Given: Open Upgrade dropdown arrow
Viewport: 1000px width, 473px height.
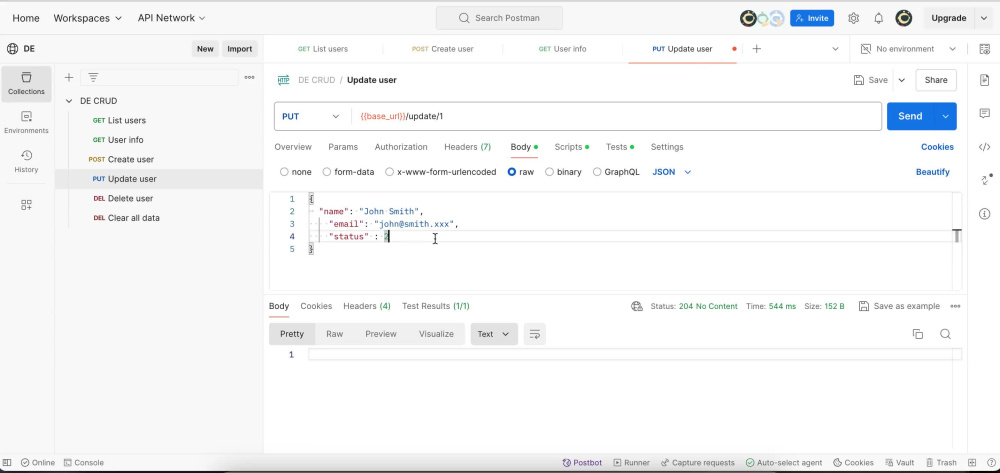Looking at the screenshot, I should pyautogui.click(x=983, y=18).
